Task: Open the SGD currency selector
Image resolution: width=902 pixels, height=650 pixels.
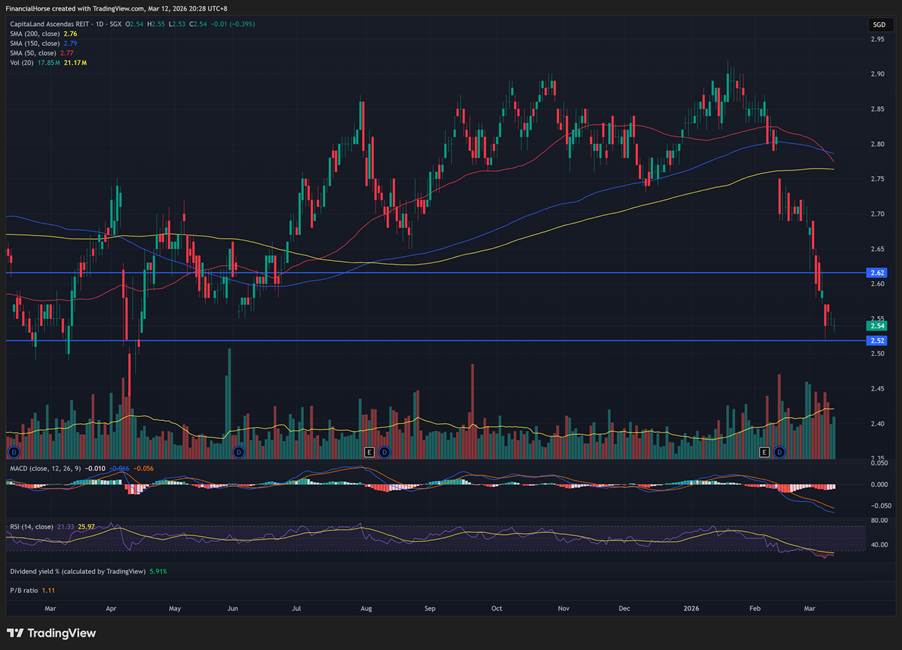Action: [x=878, y=24]
